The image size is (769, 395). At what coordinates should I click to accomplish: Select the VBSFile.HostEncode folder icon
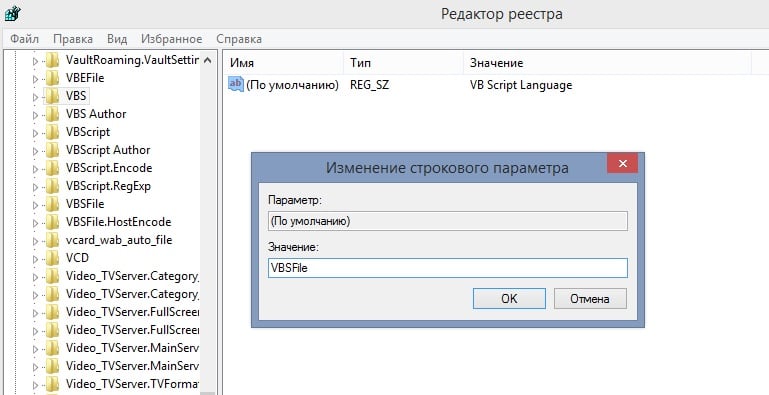tap(52, 222)
